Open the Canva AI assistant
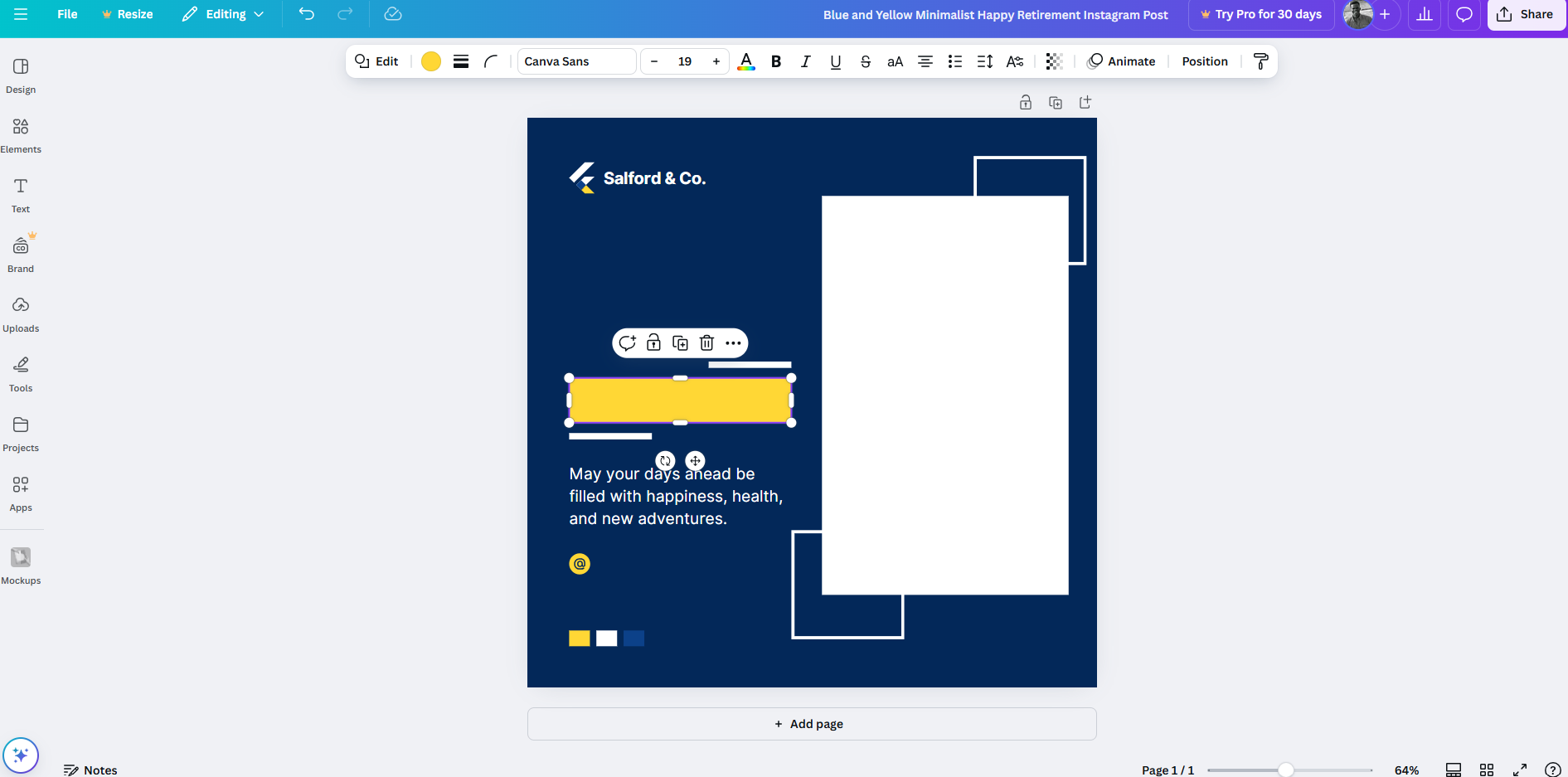This screenshot has width=1568, height=777. (21, 755)
